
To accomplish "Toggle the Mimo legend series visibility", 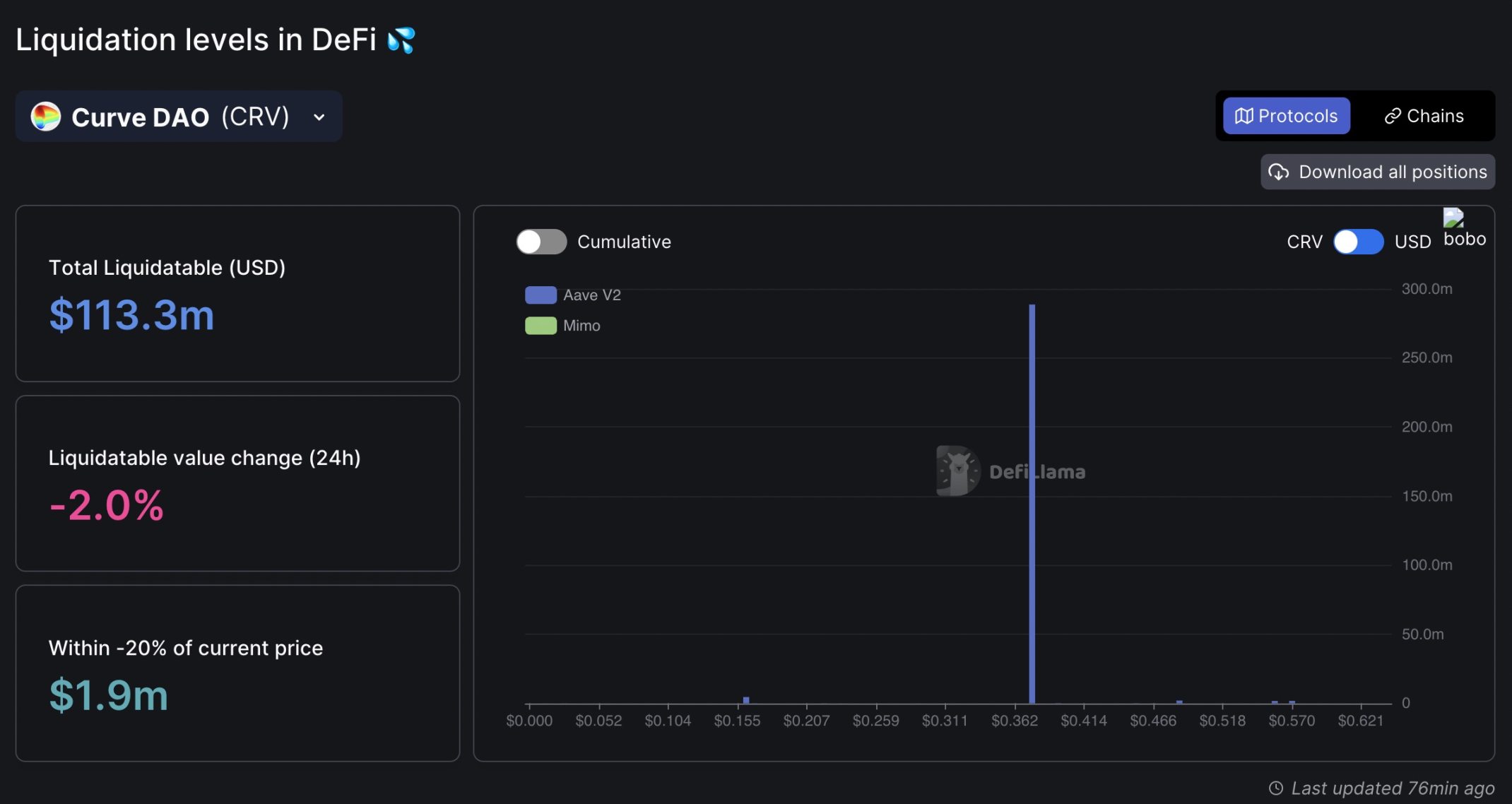I will (x=581, y=326).
